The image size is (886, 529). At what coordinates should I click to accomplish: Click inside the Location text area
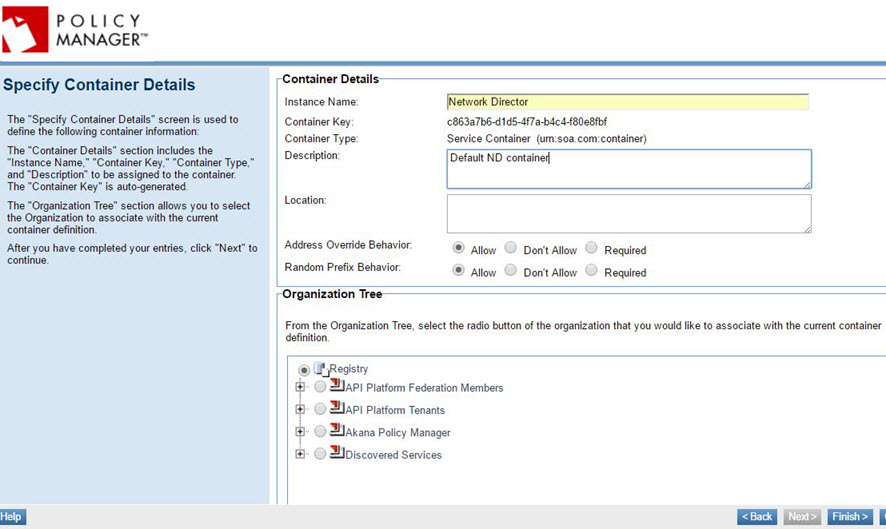[629, 214]
